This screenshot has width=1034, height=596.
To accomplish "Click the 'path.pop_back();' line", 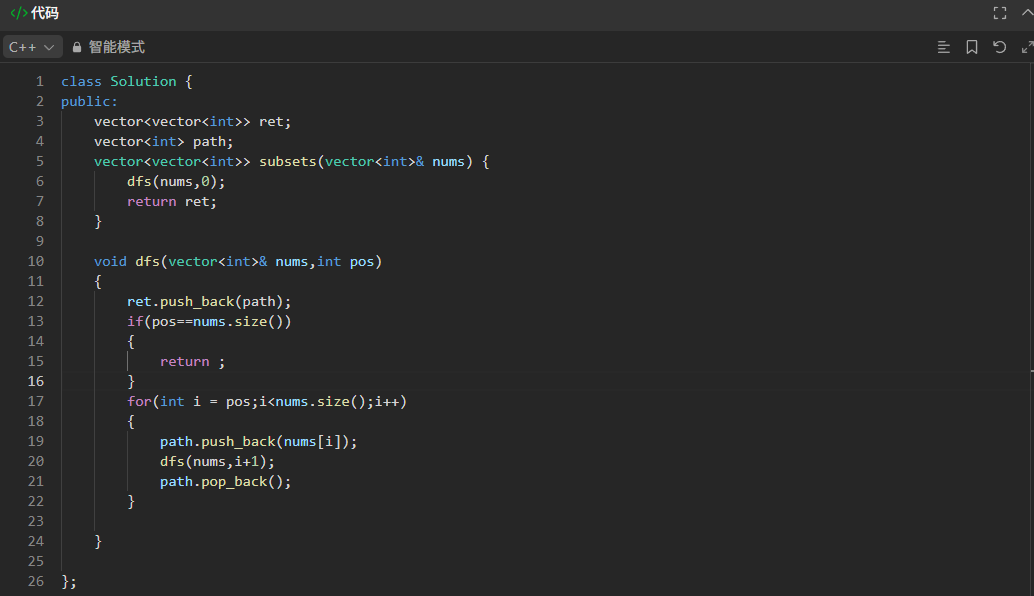I will coord(226,482).
